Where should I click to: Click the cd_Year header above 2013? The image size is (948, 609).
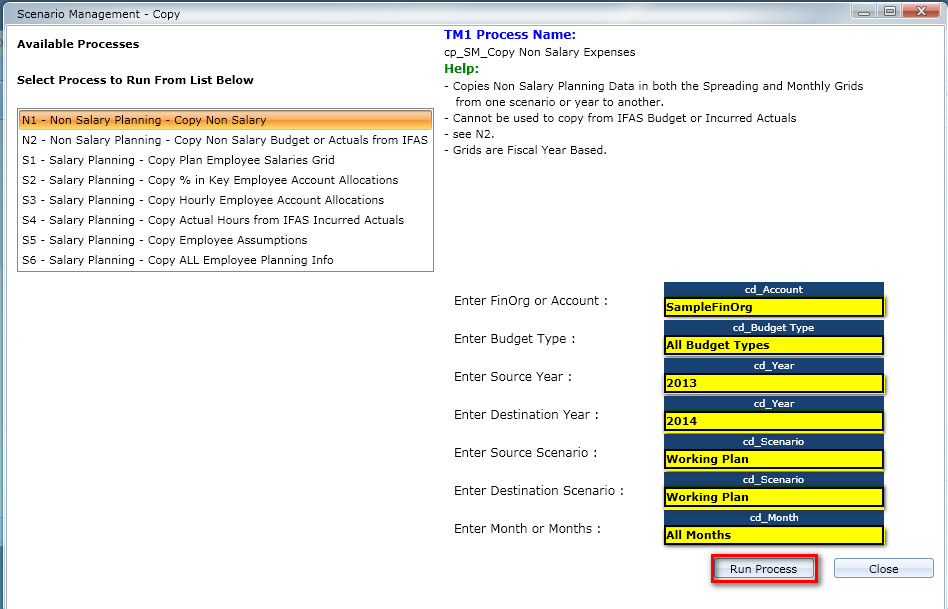pyautogui.click(x=773, y=366)
